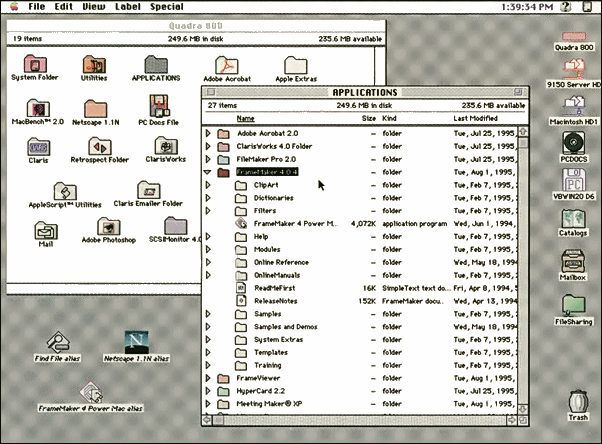The height and width of the screenshot is (444, 602).
Task: Select the Online Reference folder row
Action: click(360, 262)
